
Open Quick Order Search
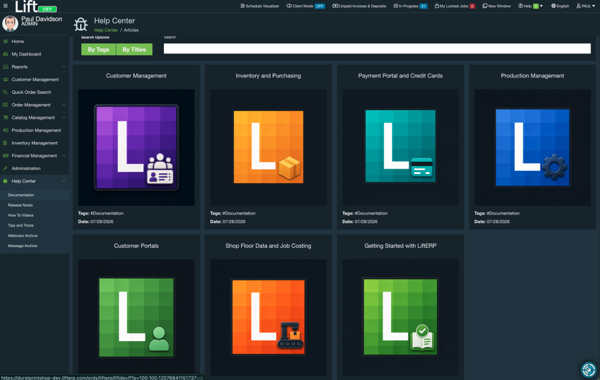[x=31, y=92]
